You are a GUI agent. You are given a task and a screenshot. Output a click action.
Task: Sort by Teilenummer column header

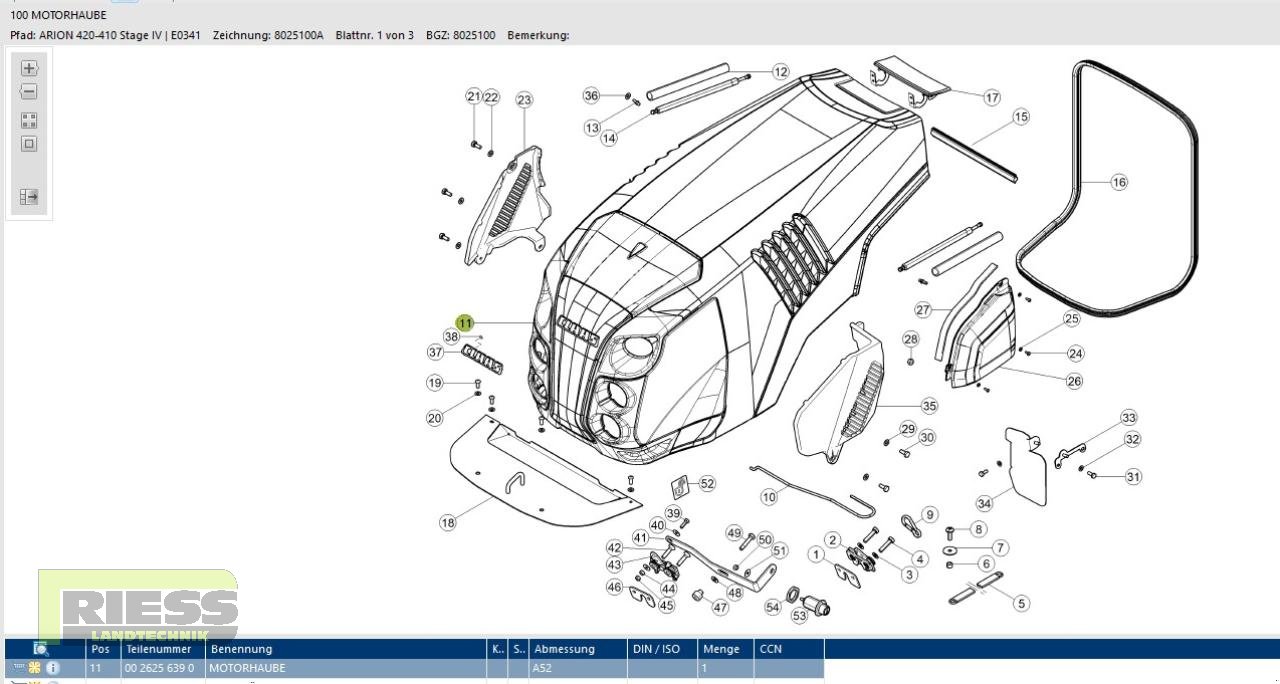coord(157,649)
